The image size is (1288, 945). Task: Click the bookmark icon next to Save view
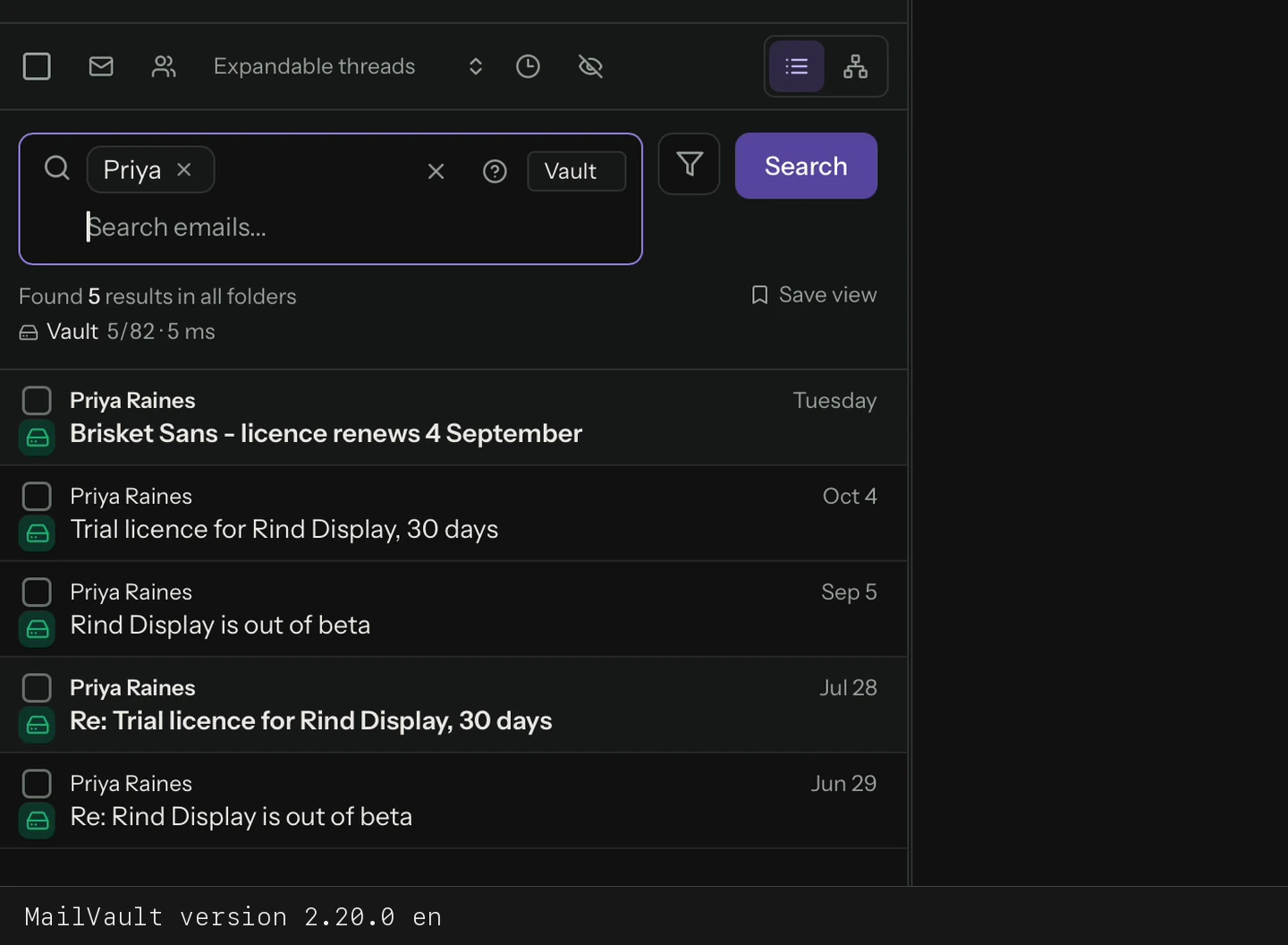point(759,294)
